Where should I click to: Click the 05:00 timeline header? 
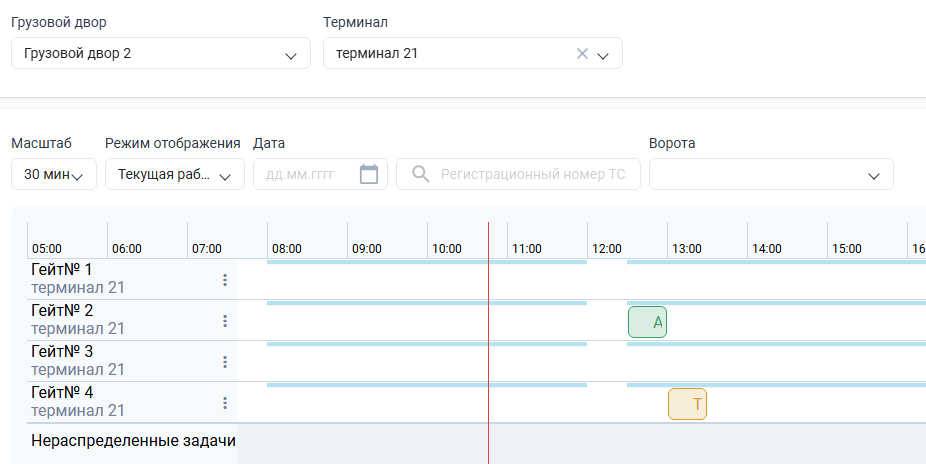coord(47,249)
